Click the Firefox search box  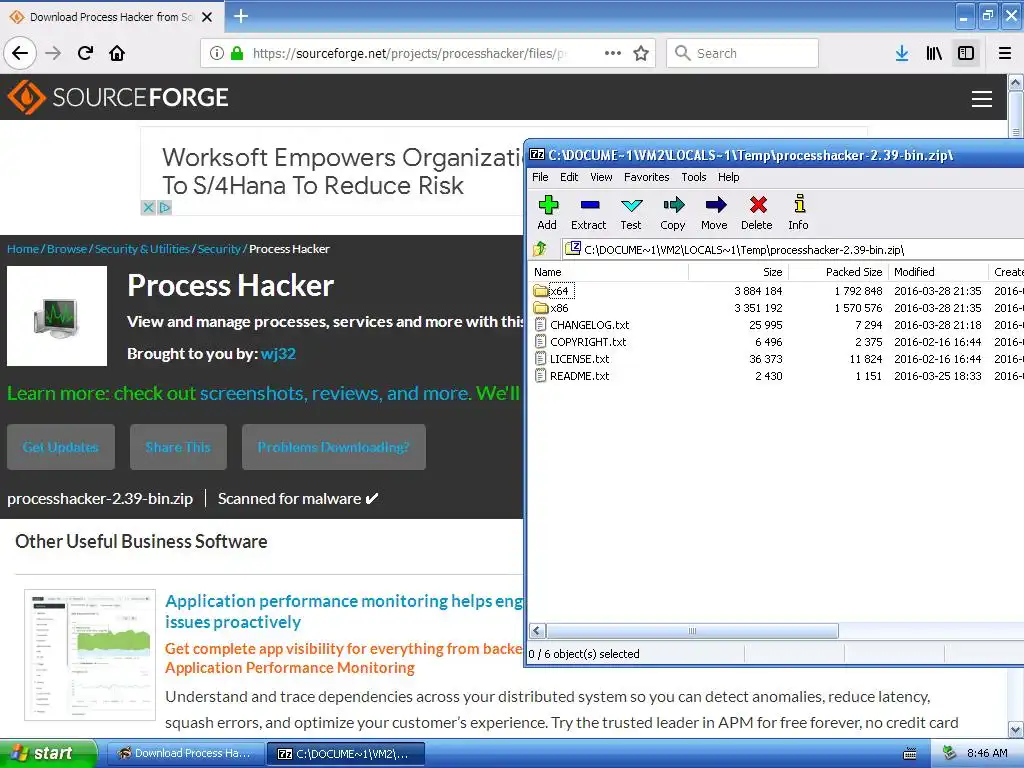pos(743,53)
